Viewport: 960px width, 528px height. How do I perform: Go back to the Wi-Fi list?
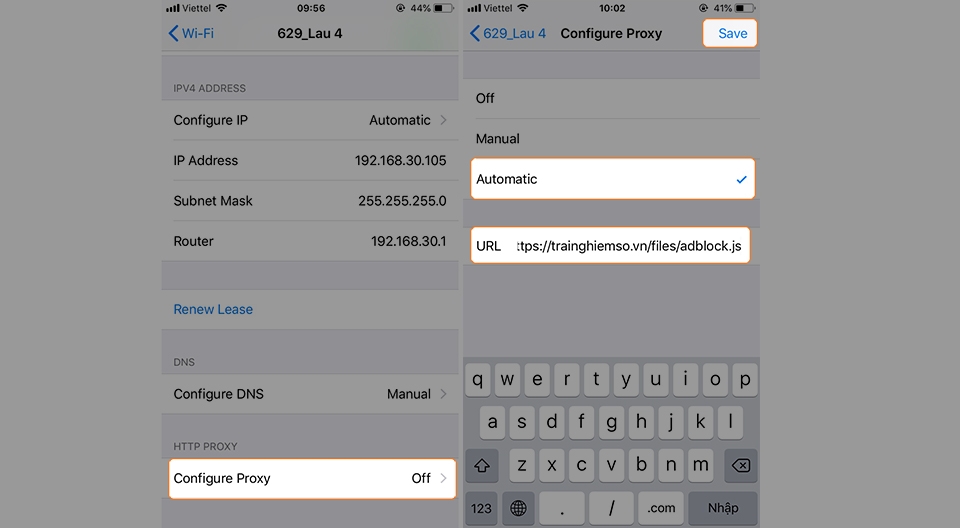point(191,33)
